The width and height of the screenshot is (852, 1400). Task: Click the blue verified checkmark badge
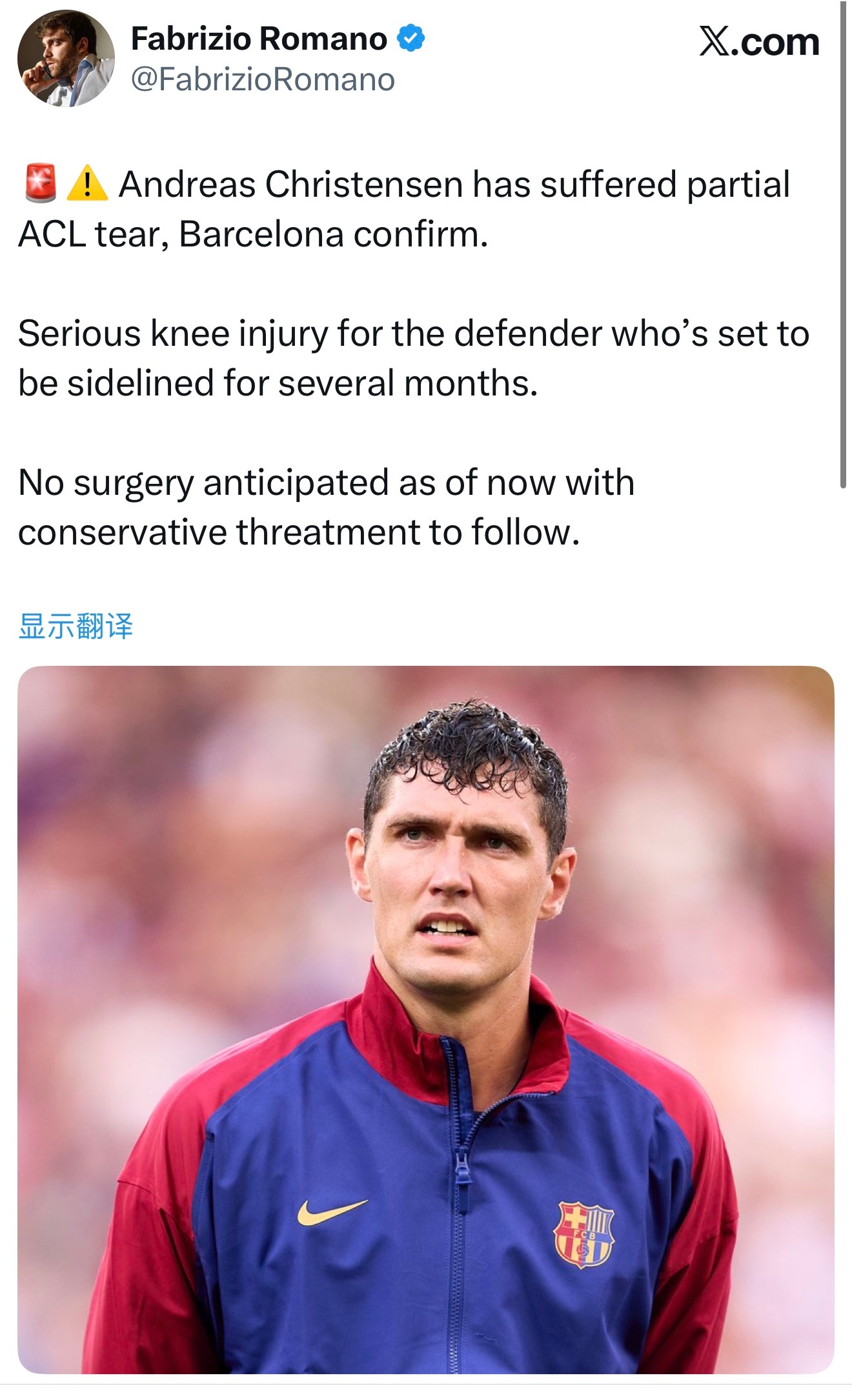coord(411,39)
